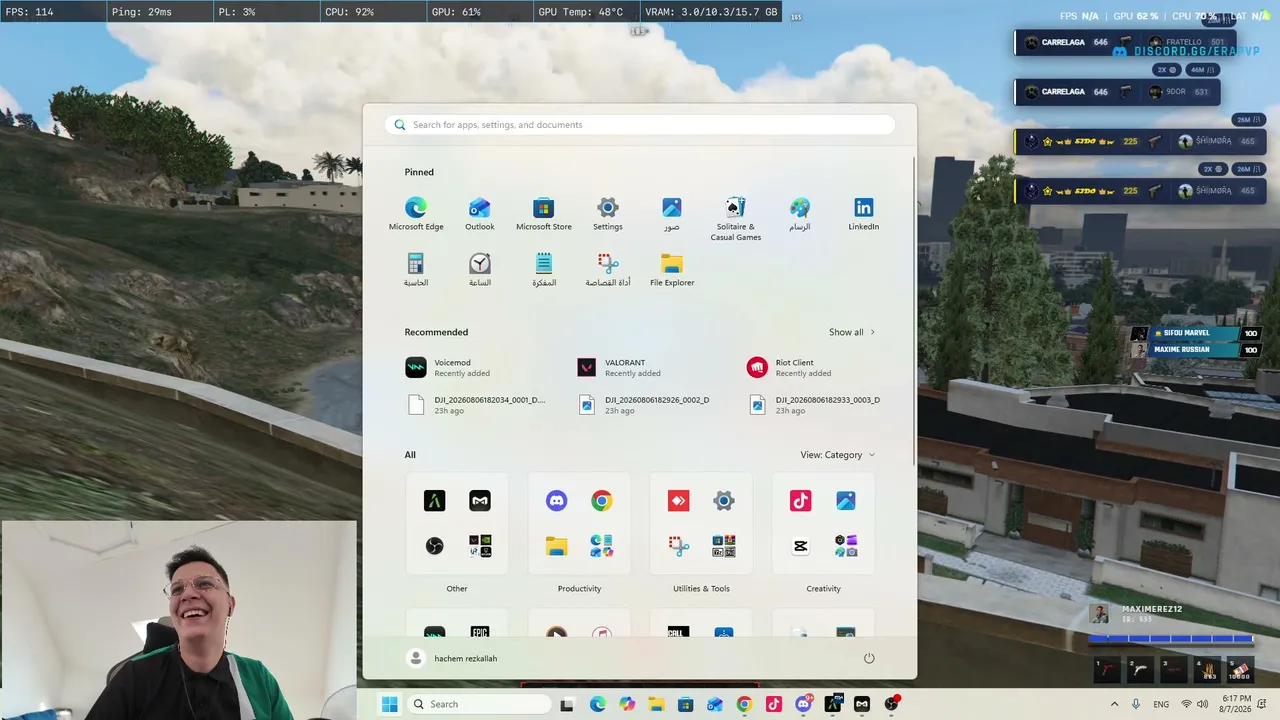Open Discord in the Productivity category
This screenshot has width=1280, height=720.
tap(557, 501)
